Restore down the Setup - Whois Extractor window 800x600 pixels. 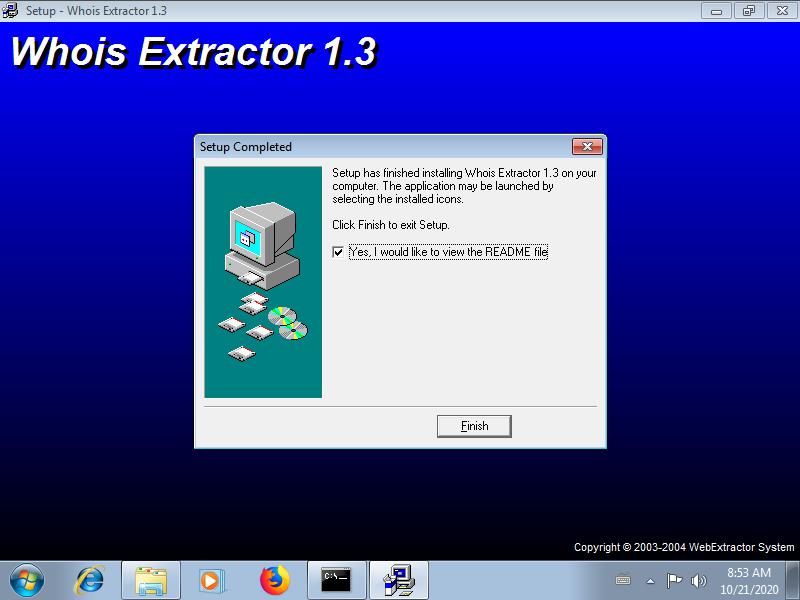[749, 11]
